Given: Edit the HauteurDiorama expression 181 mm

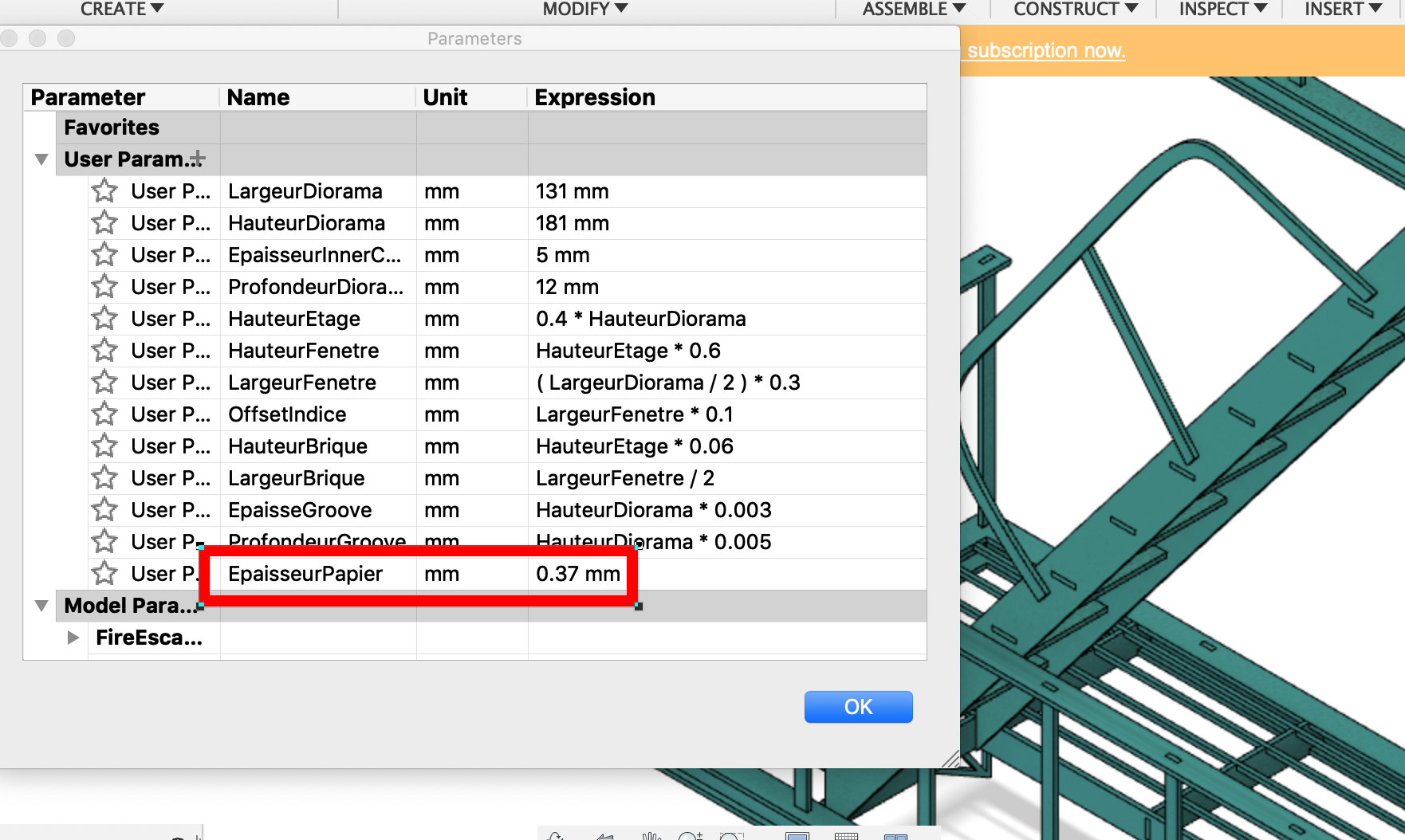Looking at the screenshot, I should pos(572,223).
